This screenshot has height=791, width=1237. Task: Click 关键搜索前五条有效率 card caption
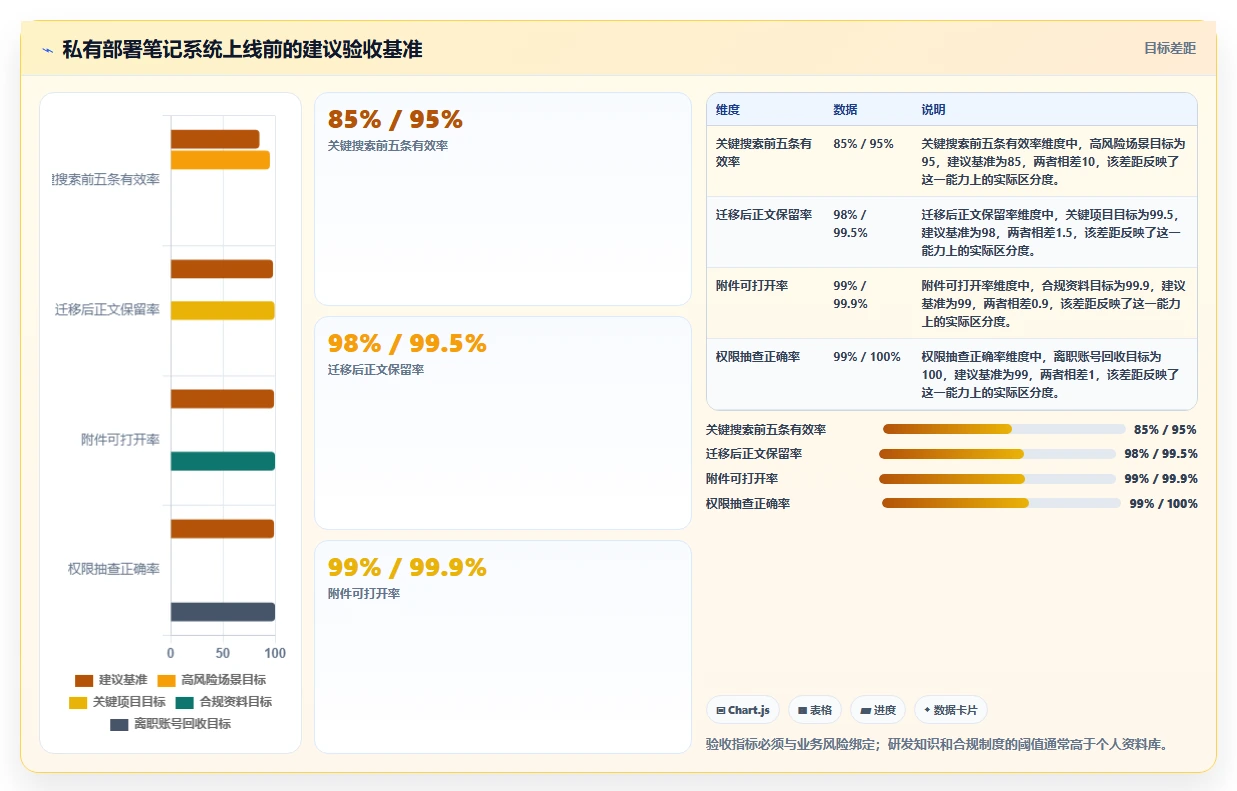click(388, 146)
